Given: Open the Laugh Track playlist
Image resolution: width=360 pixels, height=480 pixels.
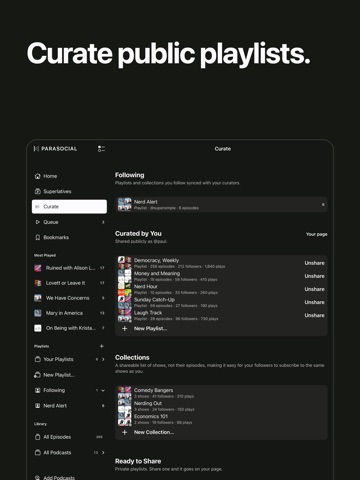Looking at the screenshot, I should [221, 315].
